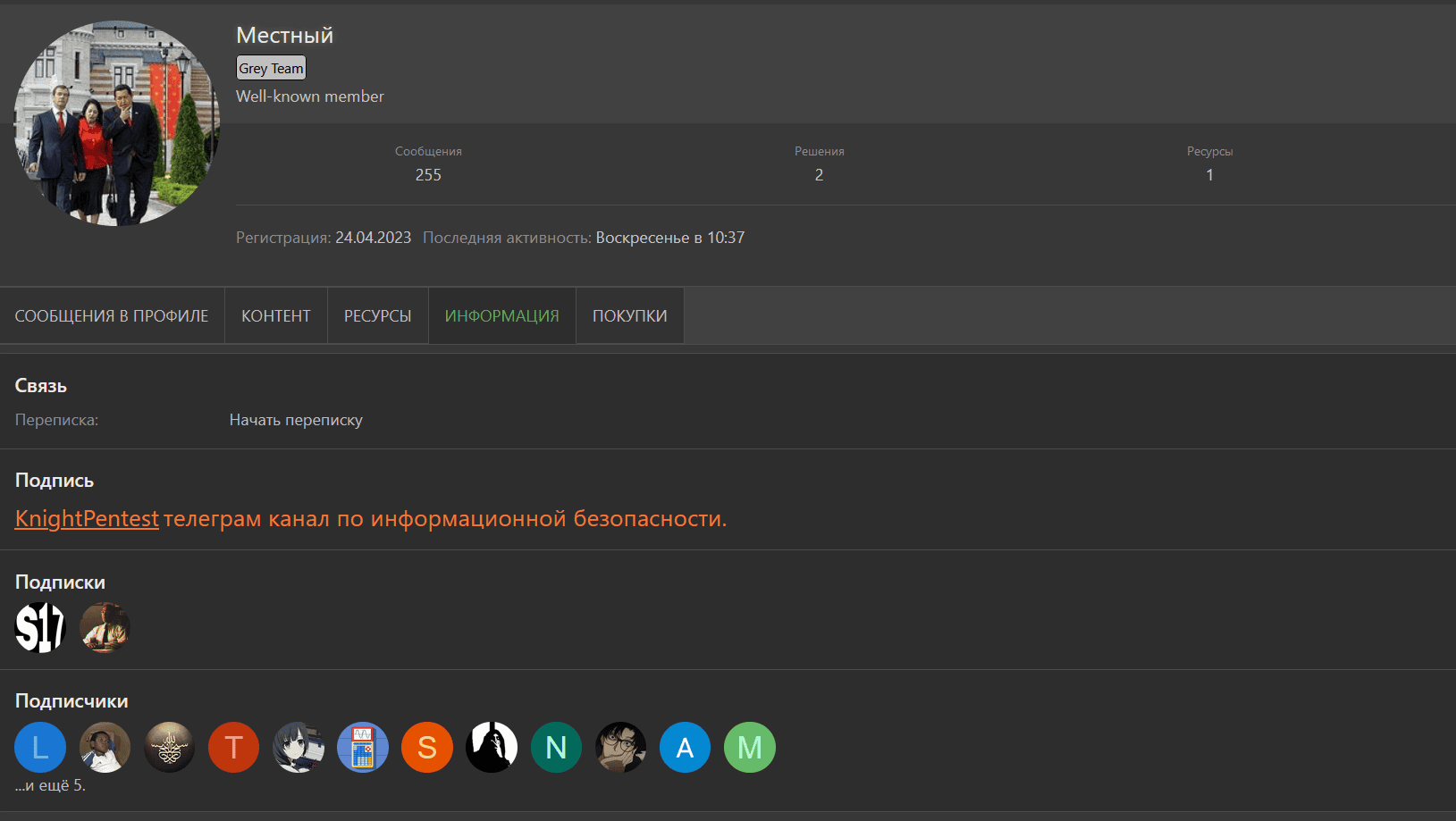The width and height of the screenshot is (1456, 821).
Task: Click the registration date 24.04.2023
Action: click(x=374, y=238)
